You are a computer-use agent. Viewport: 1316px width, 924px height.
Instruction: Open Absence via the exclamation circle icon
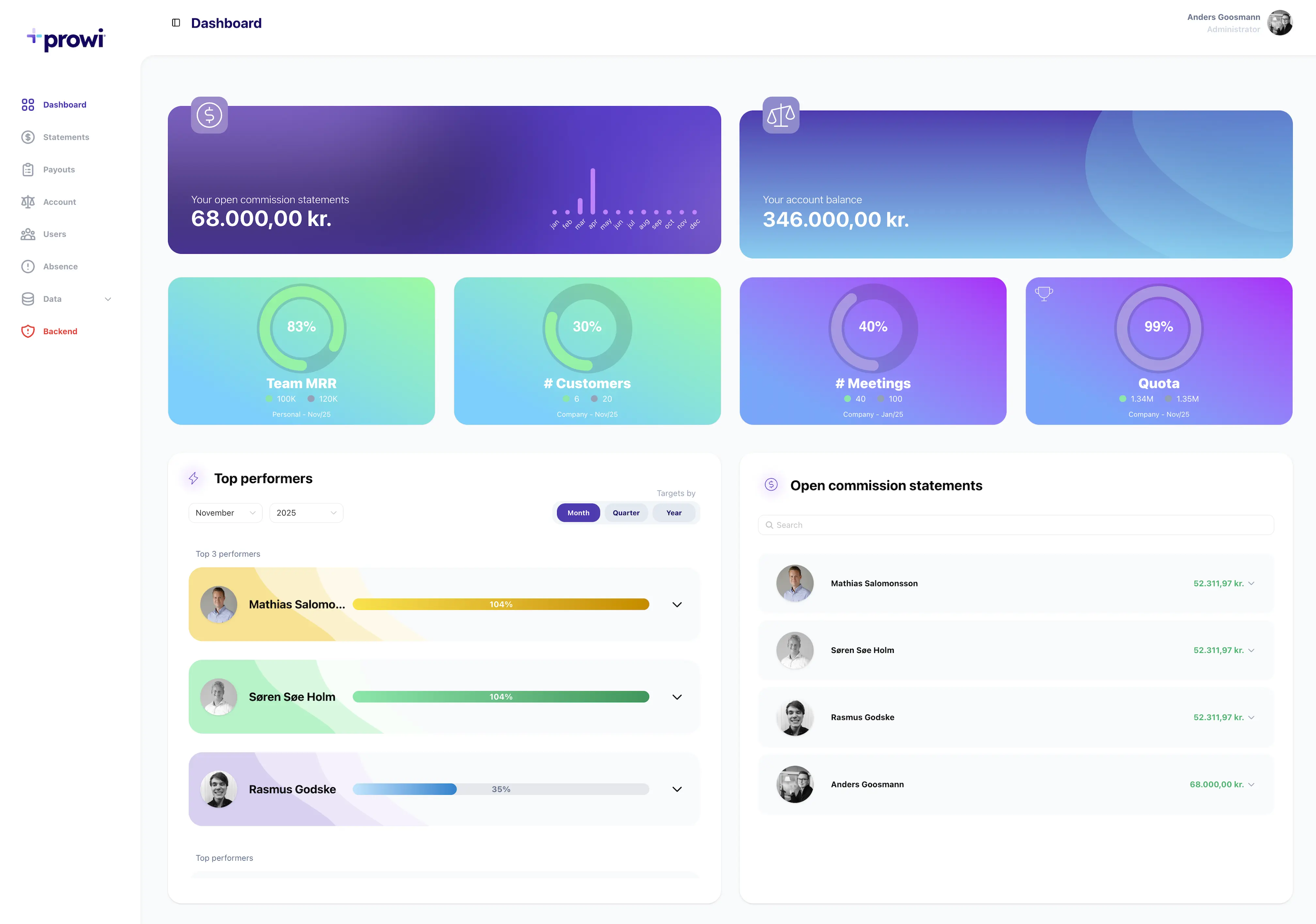(28, 266)
